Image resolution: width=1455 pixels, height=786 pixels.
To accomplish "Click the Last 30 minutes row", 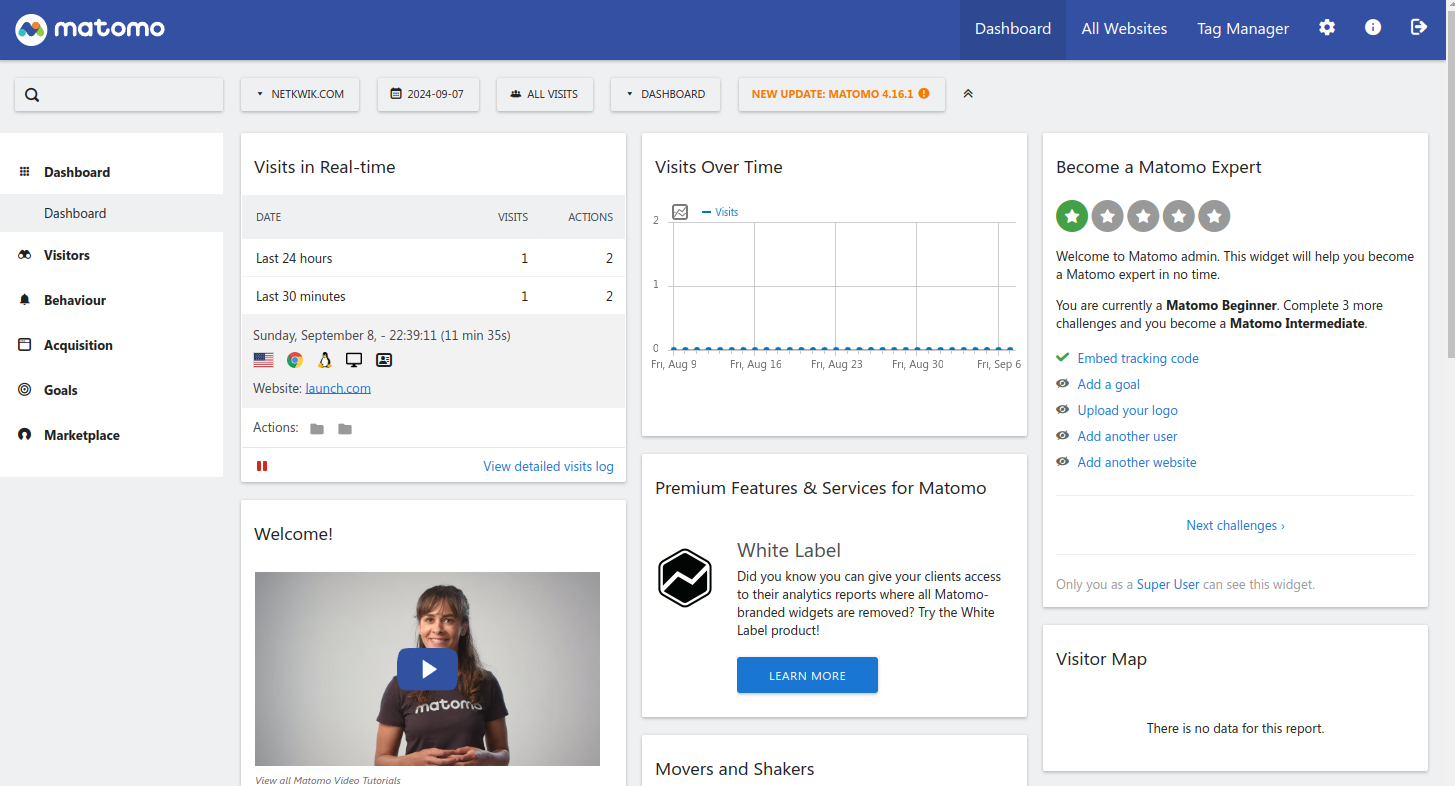I will (x=433, y=296).
